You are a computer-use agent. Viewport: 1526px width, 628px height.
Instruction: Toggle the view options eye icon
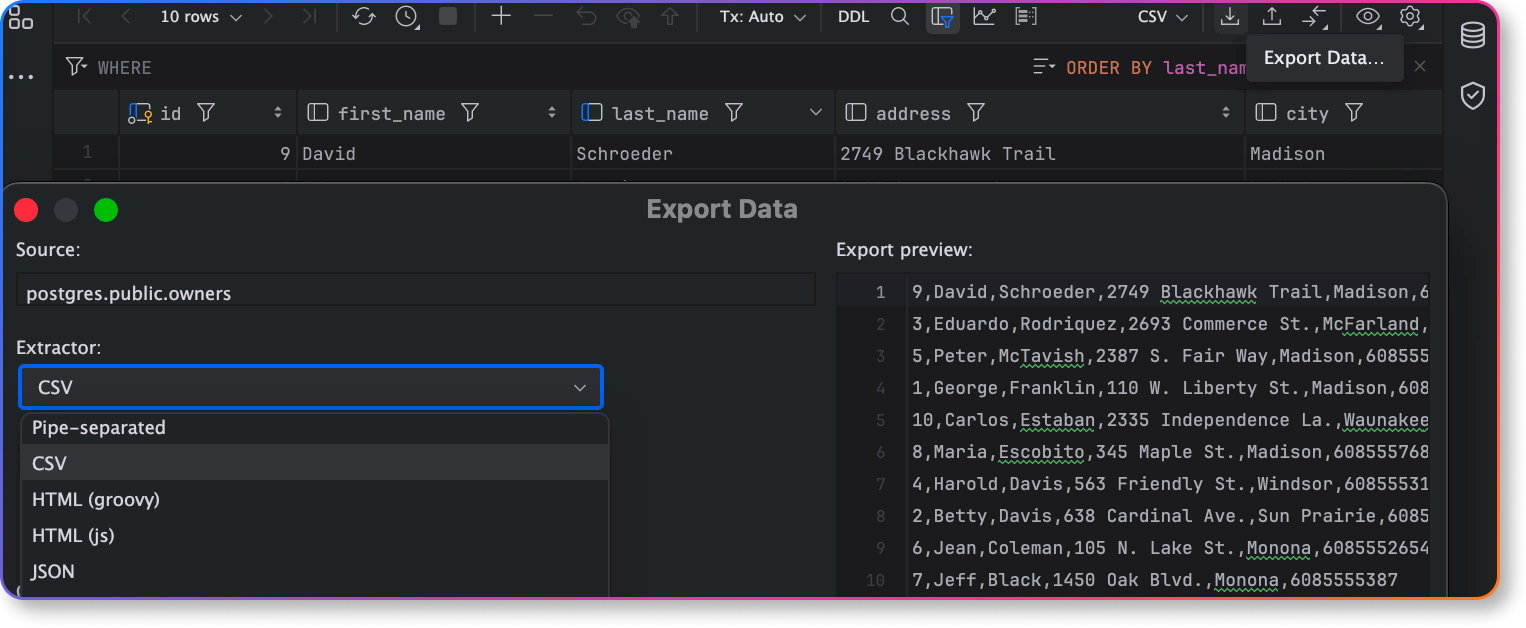tap(1368, 17)
